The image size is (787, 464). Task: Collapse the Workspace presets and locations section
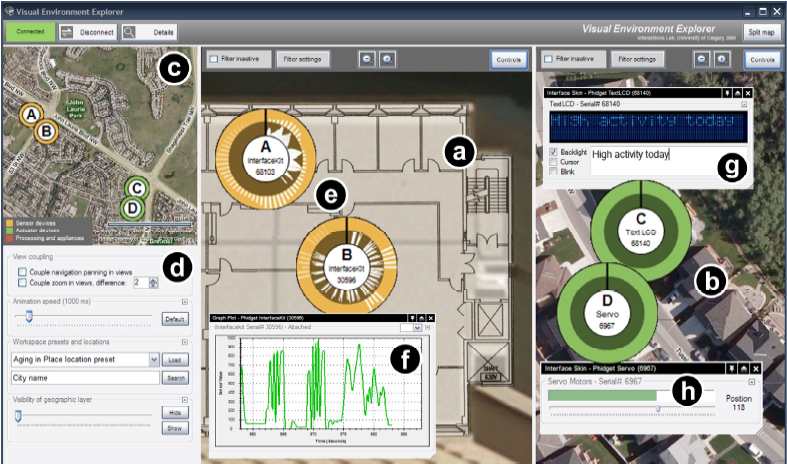[185, 342]
